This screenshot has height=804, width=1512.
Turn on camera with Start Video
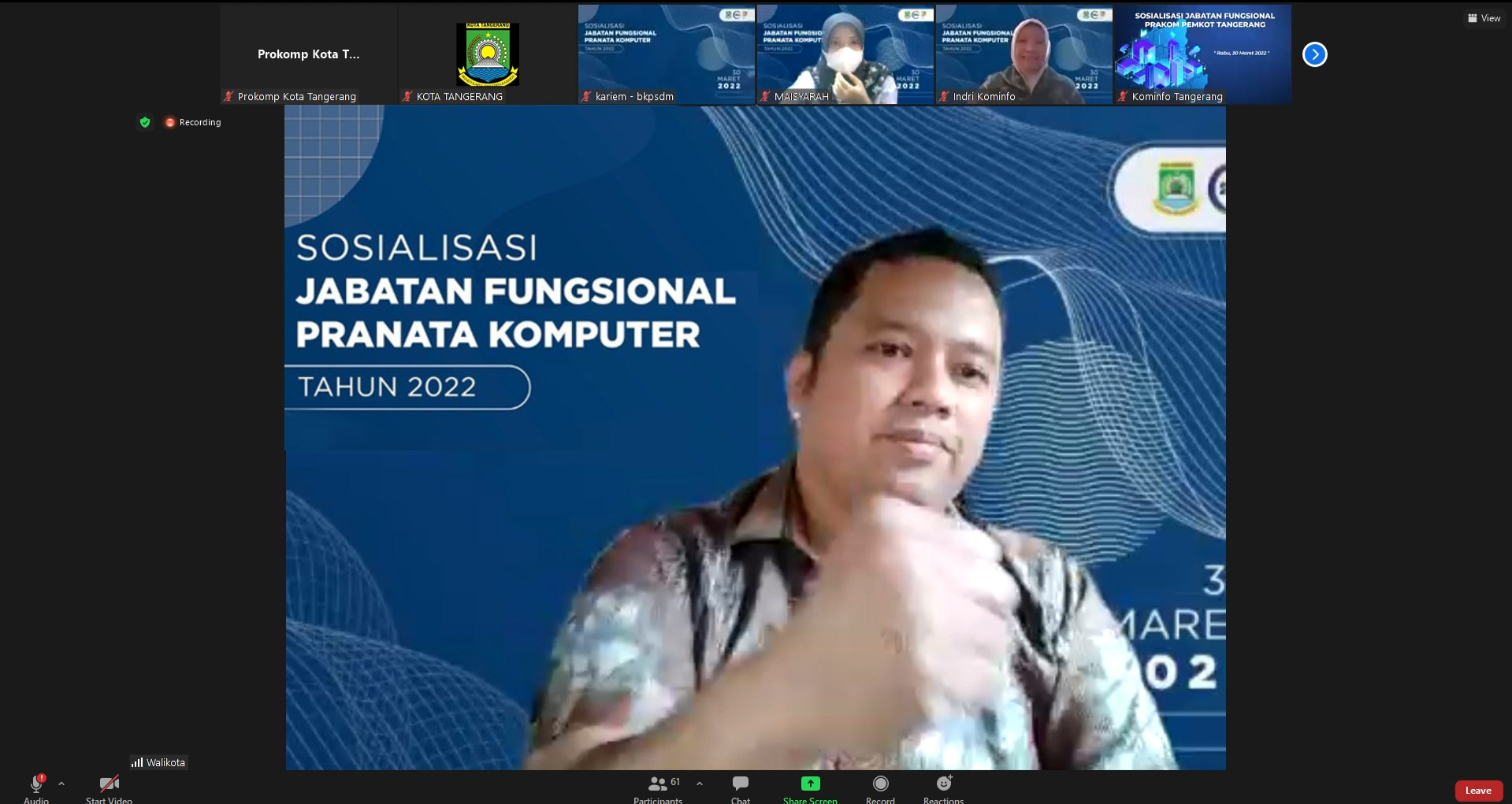click(109, 785)
